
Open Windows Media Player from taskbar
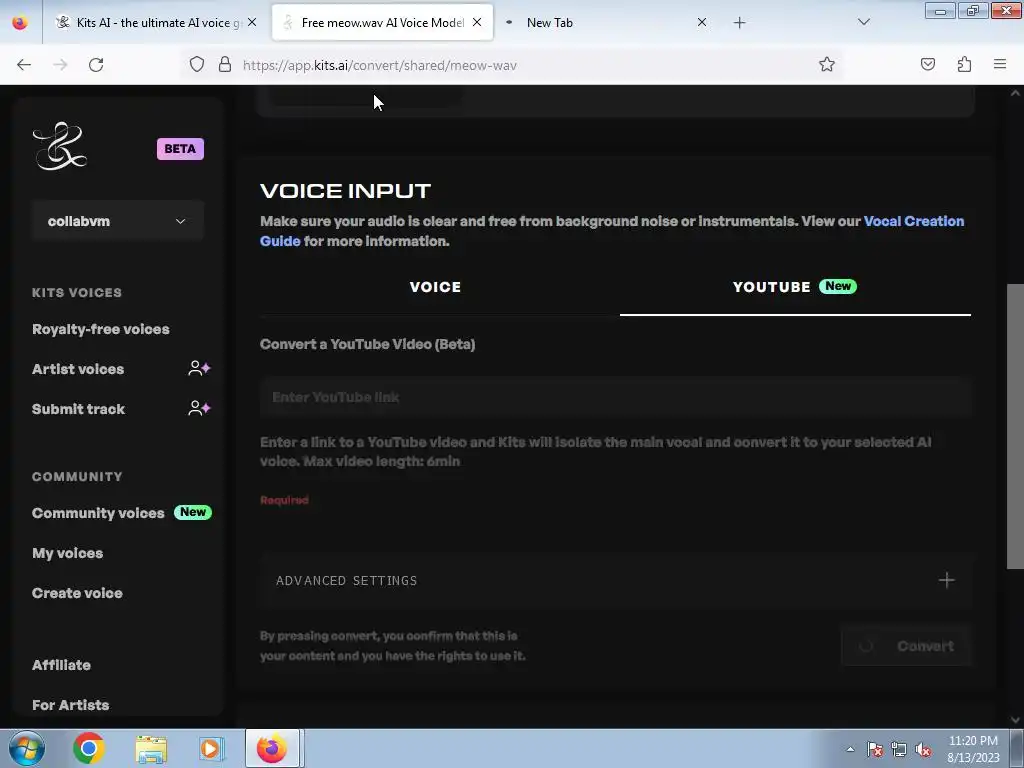click(x=211, y=749)
